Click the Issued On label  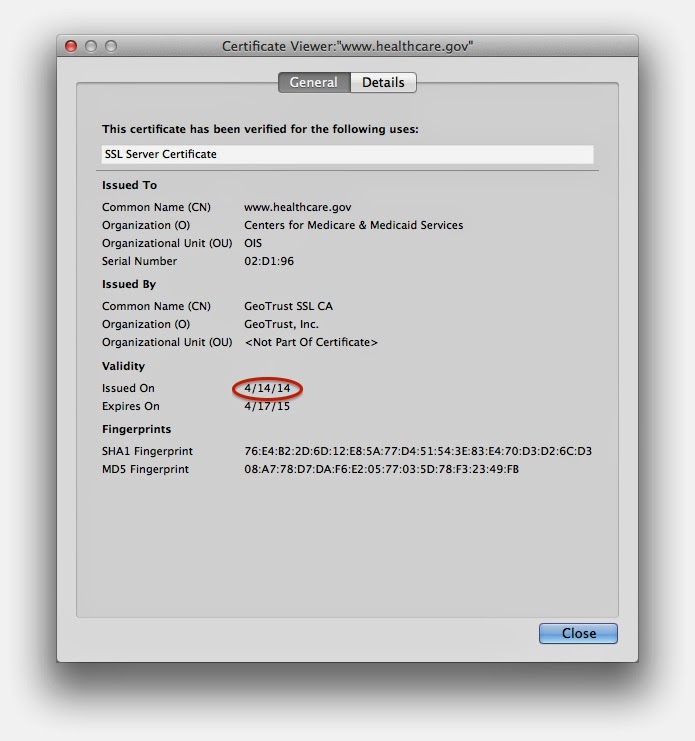pos(128,388)
